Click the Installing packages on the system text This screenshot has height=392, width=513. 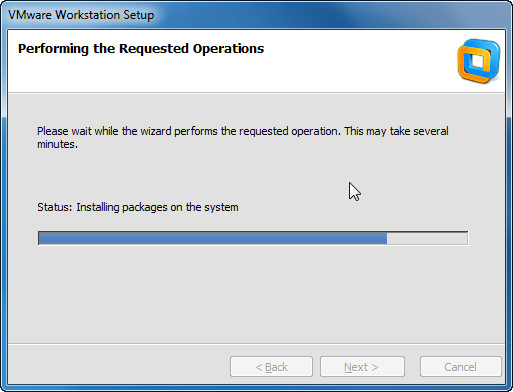pos(157,207)
